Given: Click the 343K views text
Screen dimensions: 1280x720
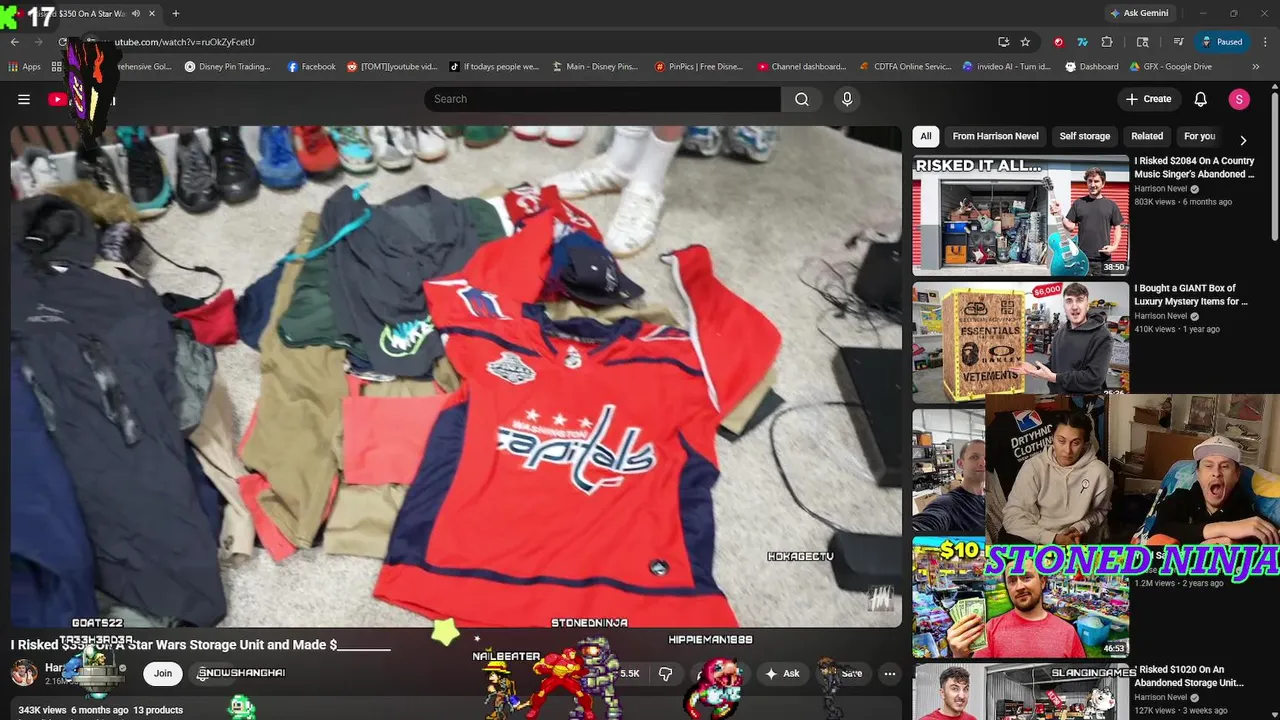Looking at the screenshot, I should pyautogui.click(x=41, y=710).
